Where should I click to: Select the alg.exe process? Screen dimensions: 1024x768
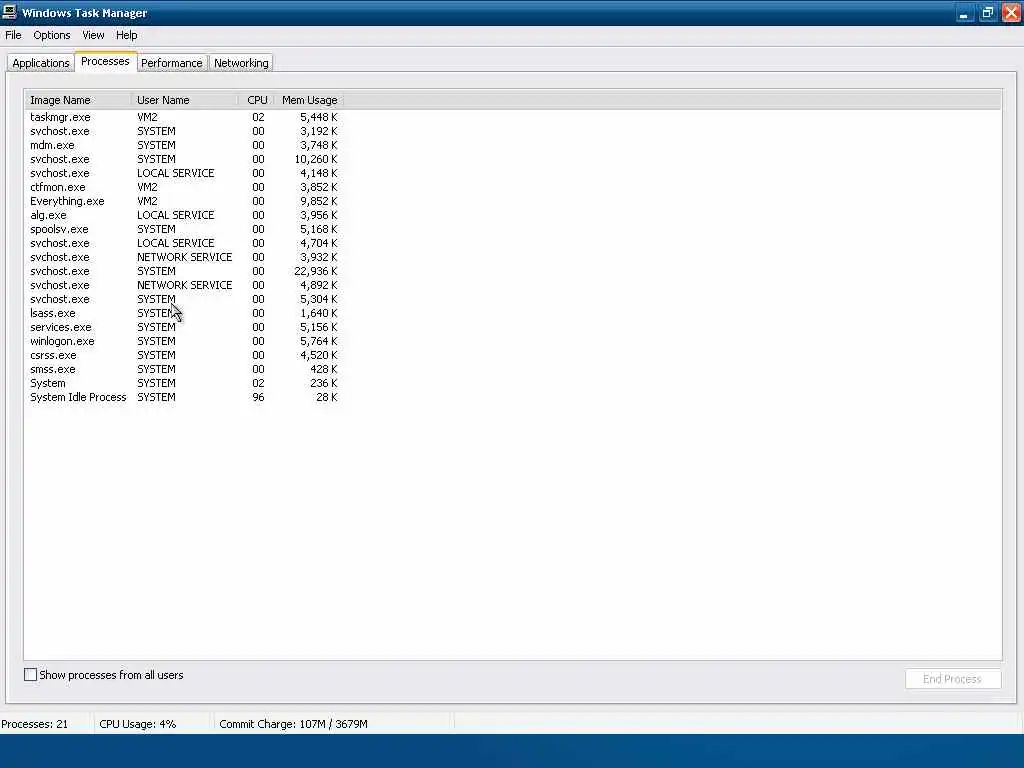184,216
